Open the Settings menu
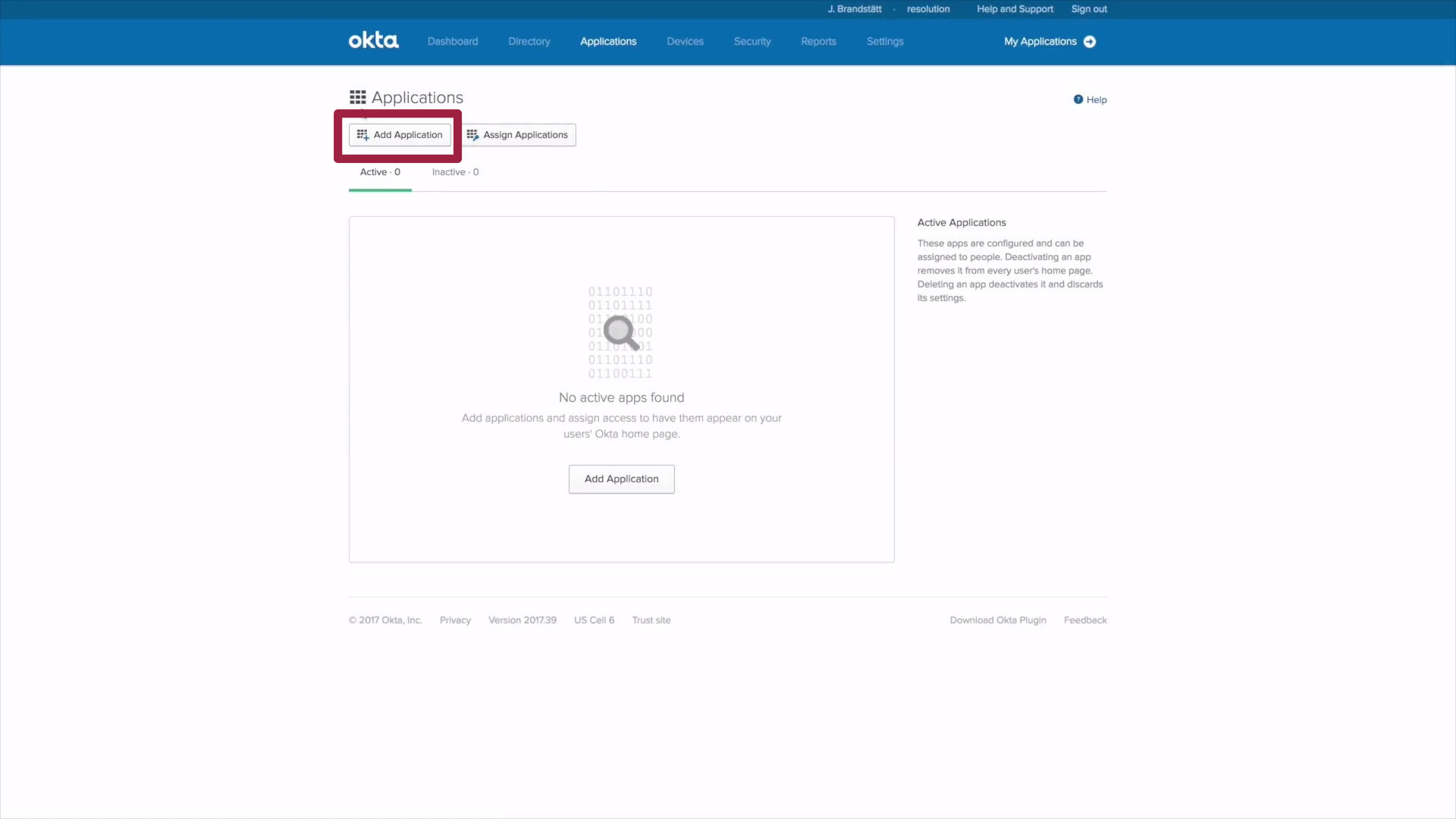The width and height of the screenshot is (1456, 819). point(885,42)
